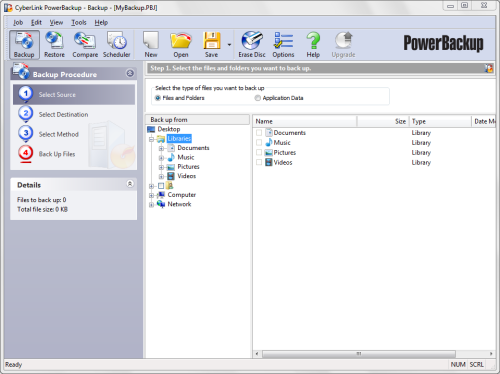Click the Computer icon in the tree
Image resolution: width=500 pixels, height=374 pixels.
(161, 195)
